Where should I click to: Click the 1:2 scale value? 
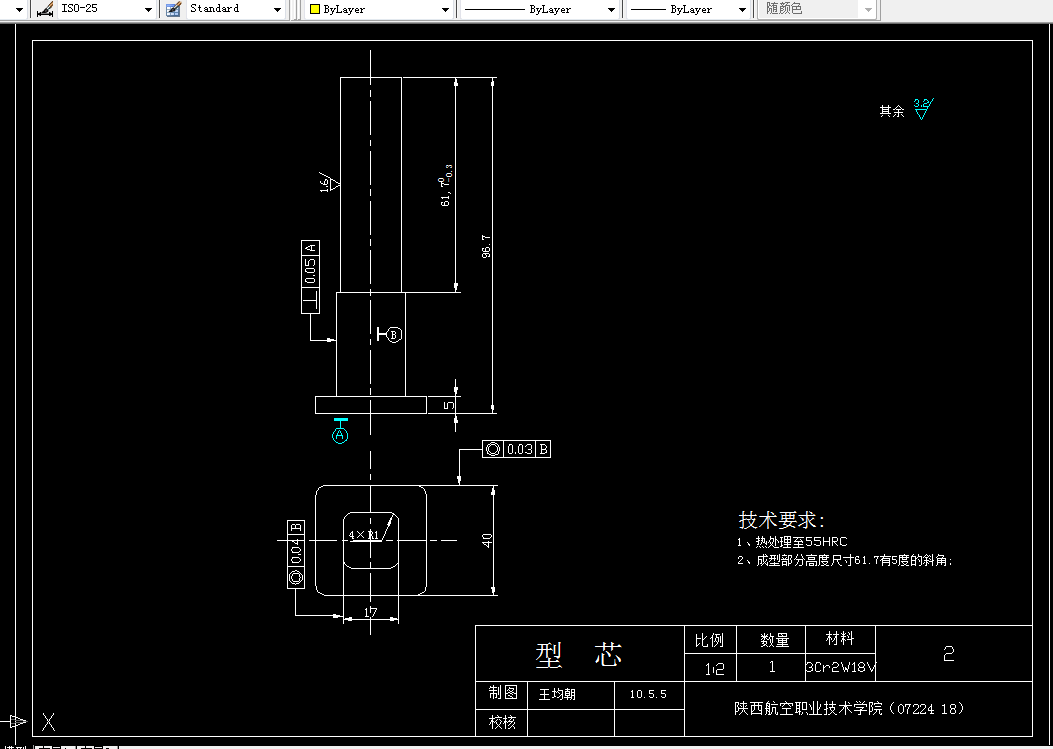(x=715, y=668)
